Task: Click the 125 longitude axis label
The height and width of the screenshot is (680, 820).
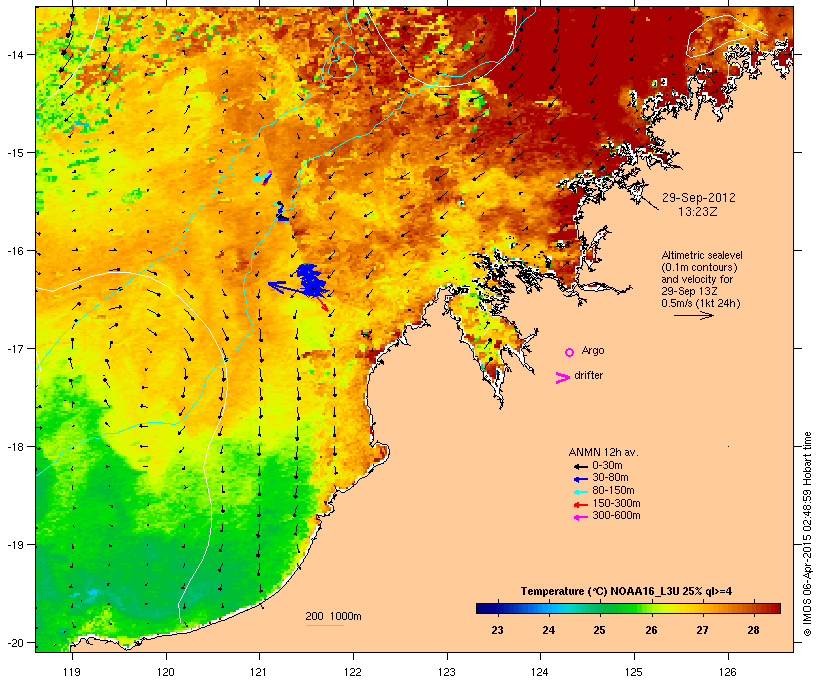Action: click(634, 672)
